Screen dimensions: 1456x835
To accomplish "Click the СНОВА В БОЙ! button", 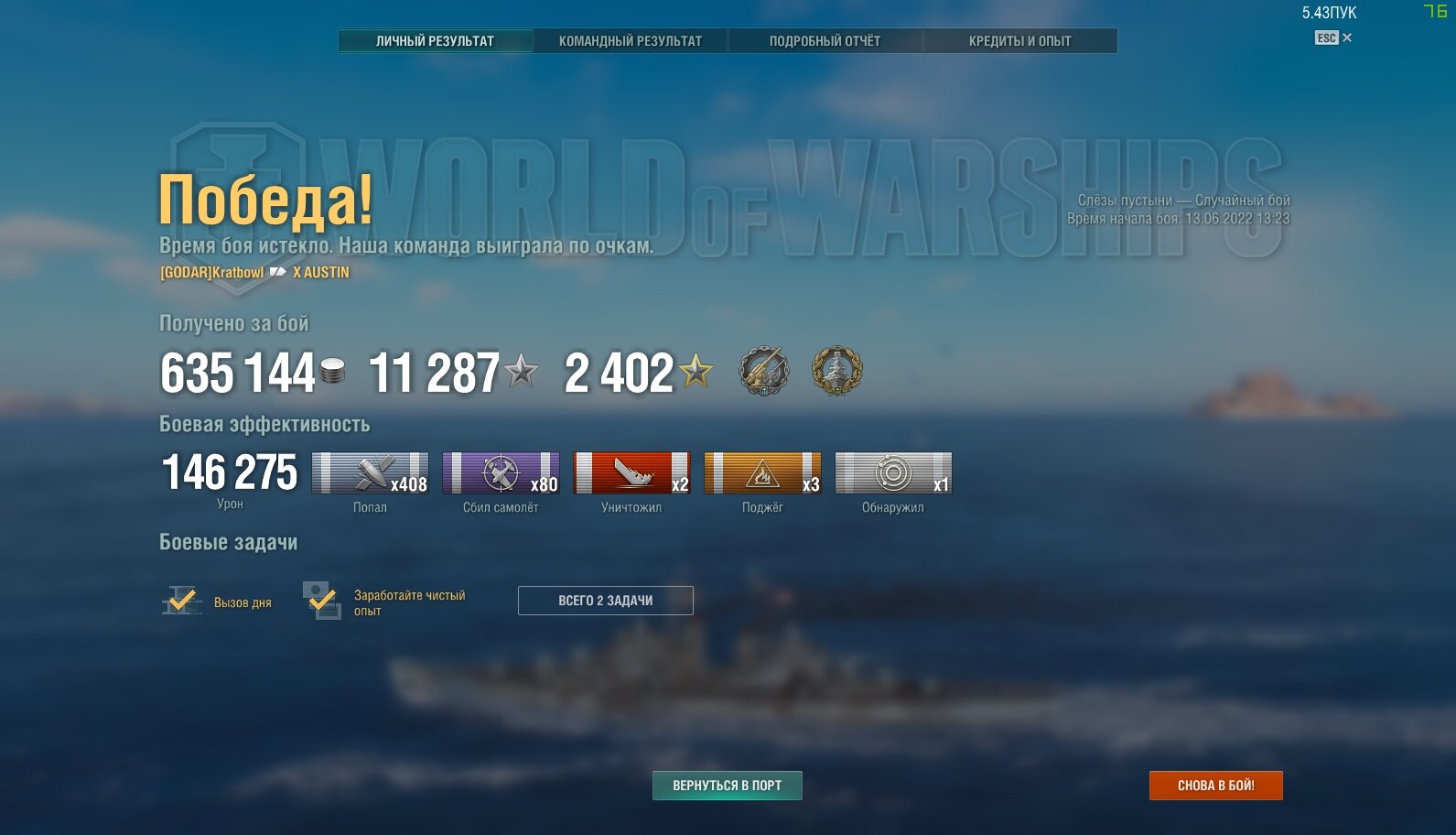I will [1216, 786].
